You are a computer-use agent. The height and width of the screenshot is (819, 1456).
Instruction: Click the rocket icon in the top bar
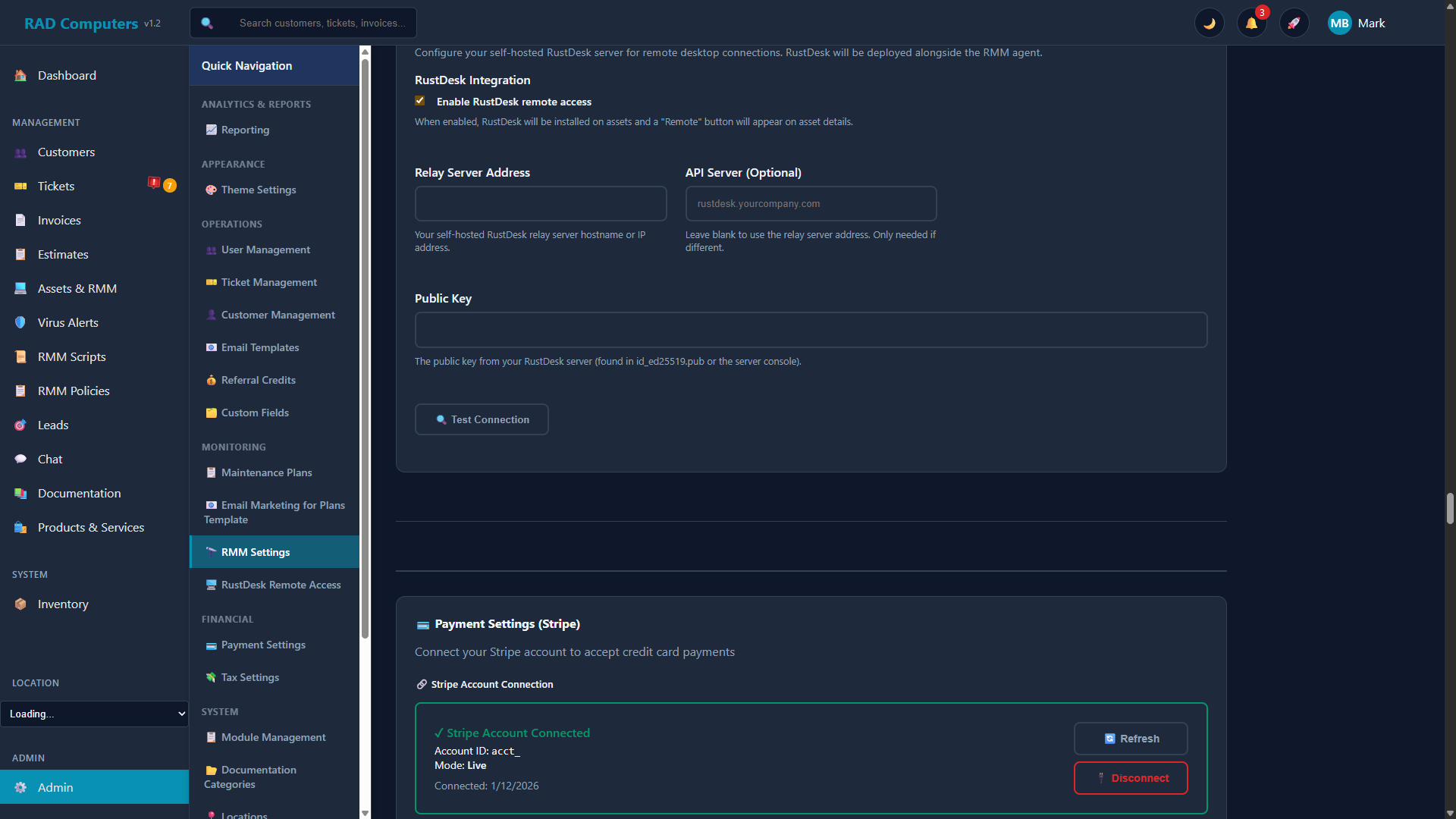tap(1294, 23)
